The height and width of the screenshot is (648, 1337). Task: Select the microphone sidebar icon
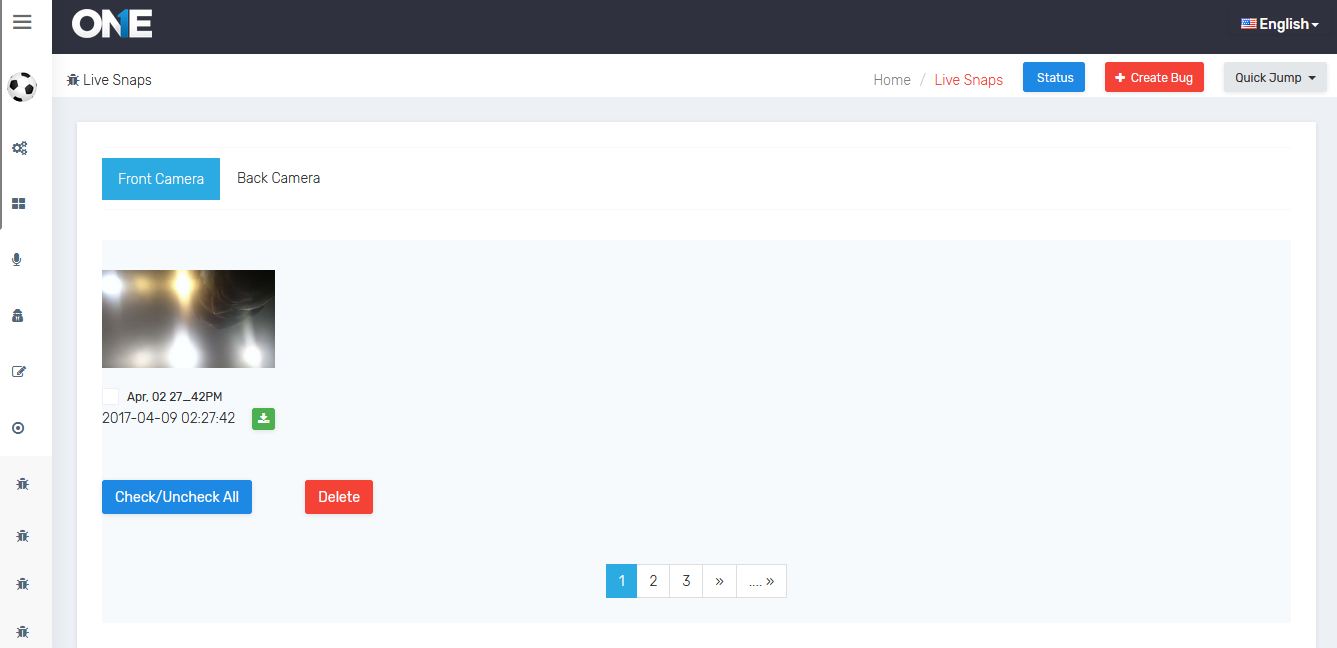tap(17, 260)
